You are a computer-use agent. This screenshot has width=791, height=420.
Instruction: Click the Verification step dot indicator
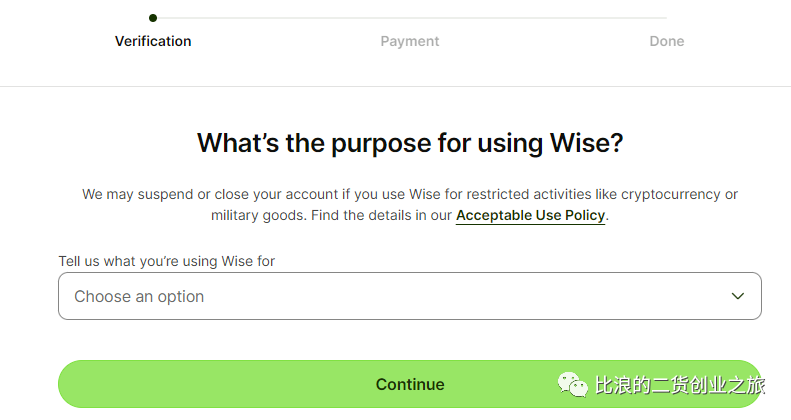pos(153,18)
